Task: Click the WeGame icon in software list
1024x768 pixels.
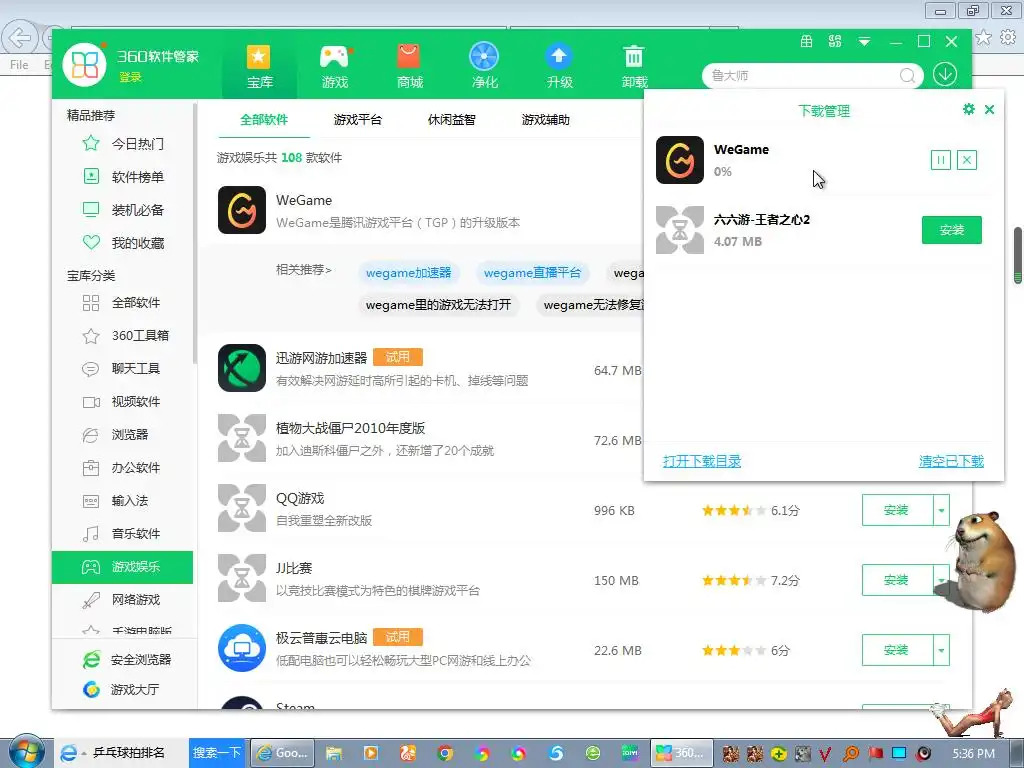Action: [x=242, y=210]
